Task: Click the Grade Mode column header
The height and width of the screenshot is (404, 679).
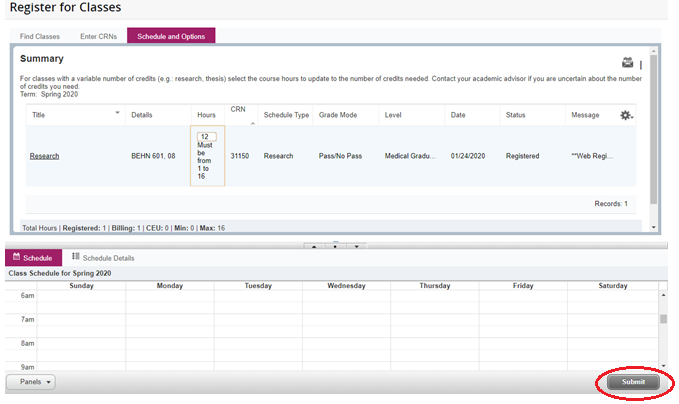Action: click(x=340, y=115)
